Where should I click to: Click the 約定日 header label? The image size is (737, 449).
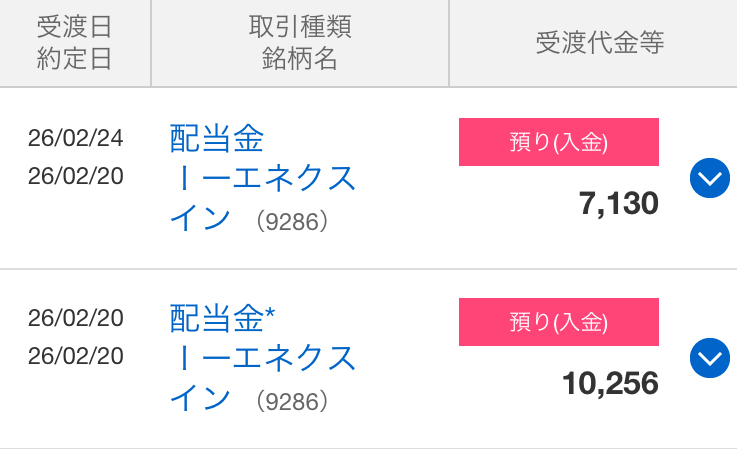(75, 59)
